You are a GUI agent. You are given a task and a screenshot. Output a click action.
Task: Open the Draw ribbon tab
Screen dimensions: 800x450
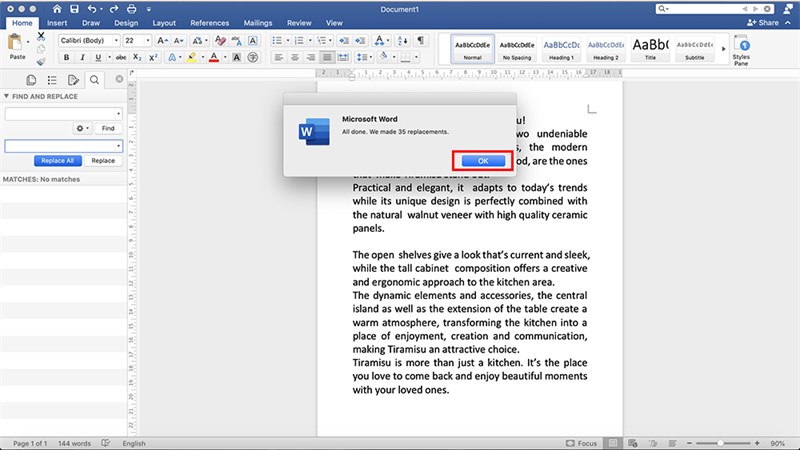pos(91,23)
